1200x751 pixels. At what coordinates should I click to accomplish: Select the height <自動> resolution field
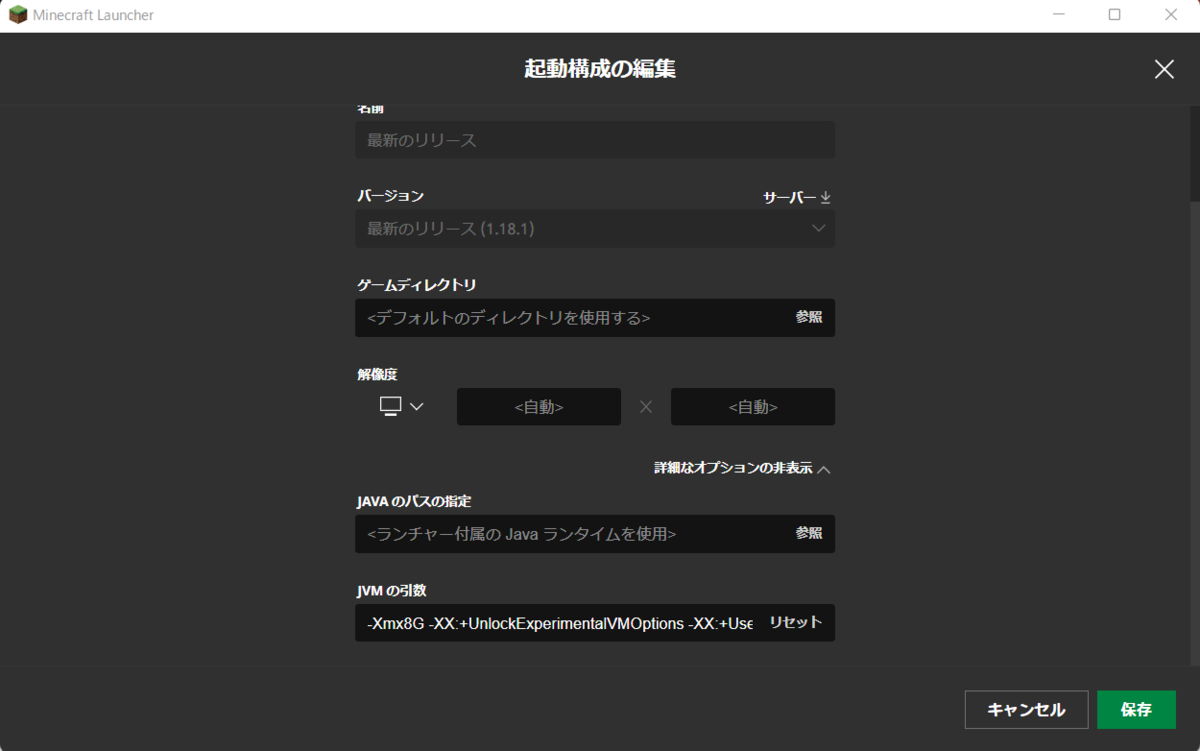752,406
